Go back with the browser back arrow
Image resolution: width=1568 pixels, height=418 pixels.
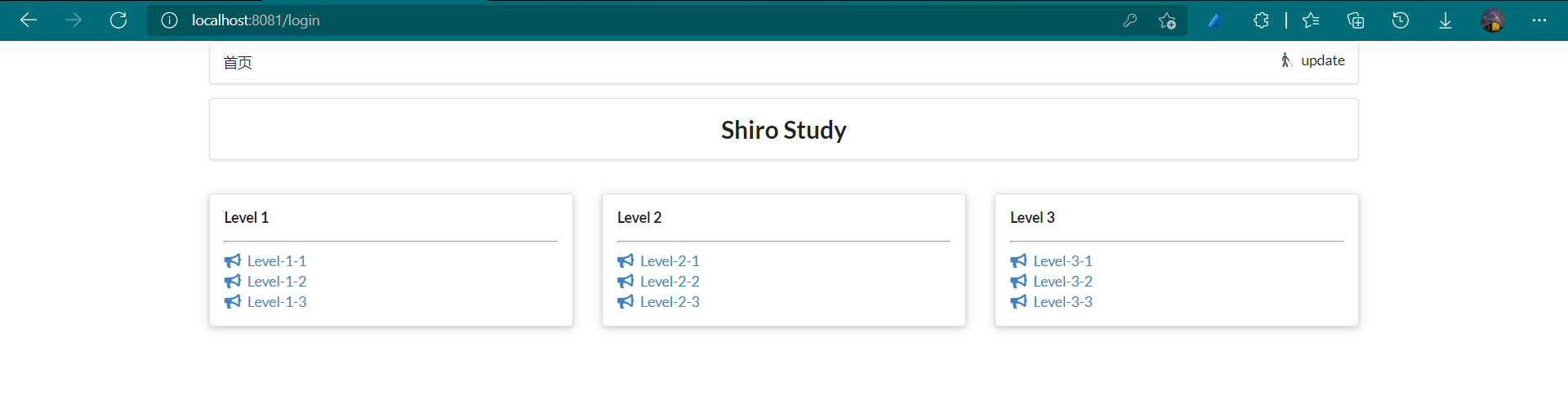29,20
